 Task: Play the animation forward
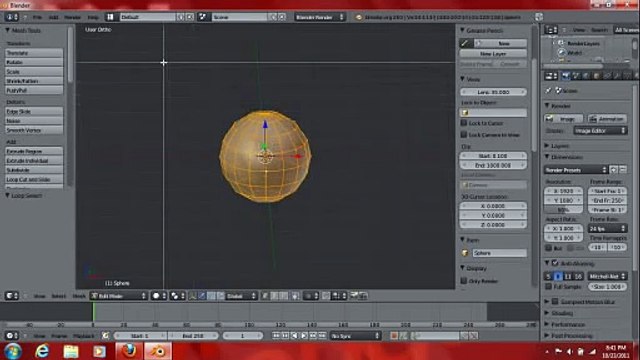pyautogui.click(x=304, y=336)
